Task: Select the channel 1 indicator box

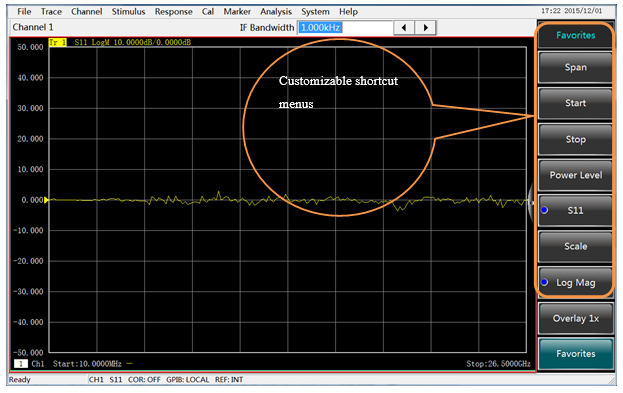Action: point(21,364)
